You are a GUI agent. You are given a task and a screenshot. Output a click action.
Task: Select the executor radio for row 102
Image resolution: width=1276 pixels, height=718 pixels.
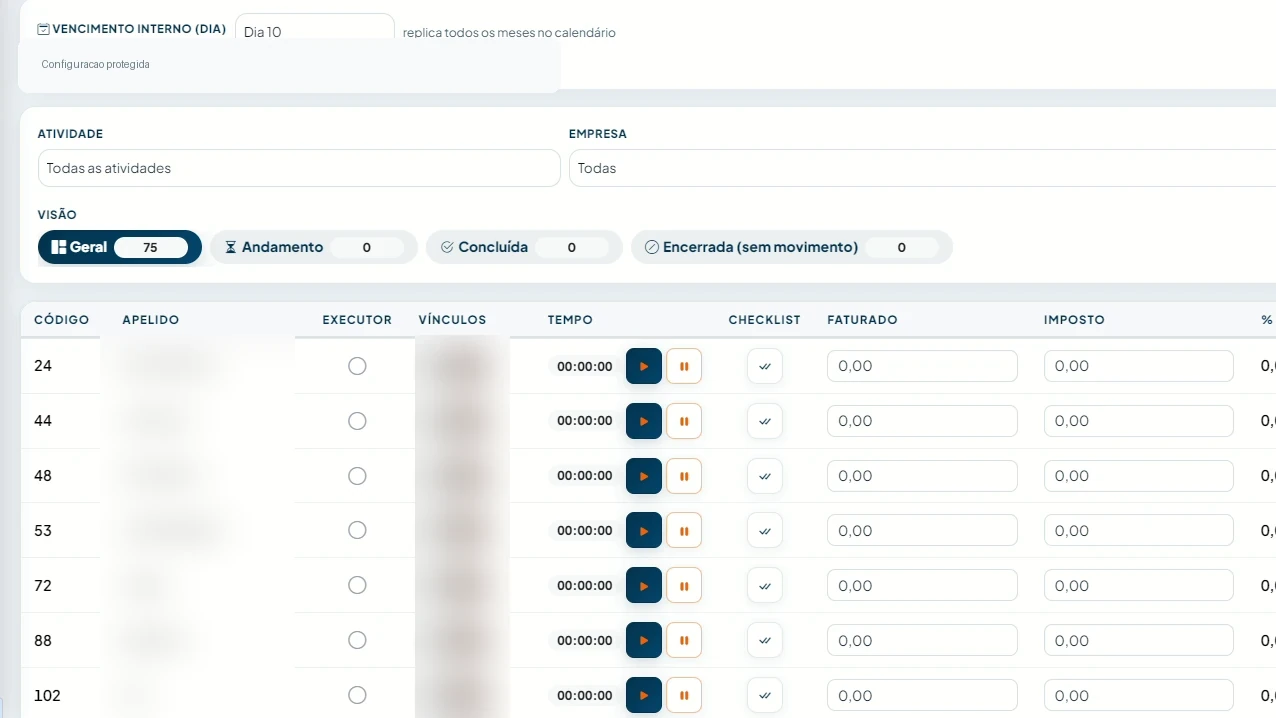(x=357, y=696)
